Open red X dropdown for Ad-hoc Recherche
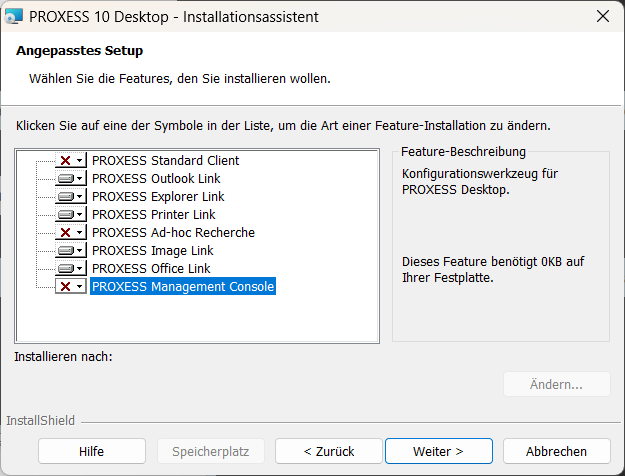The height and width of the screenshot is (476, 625). tap(70, 232)
